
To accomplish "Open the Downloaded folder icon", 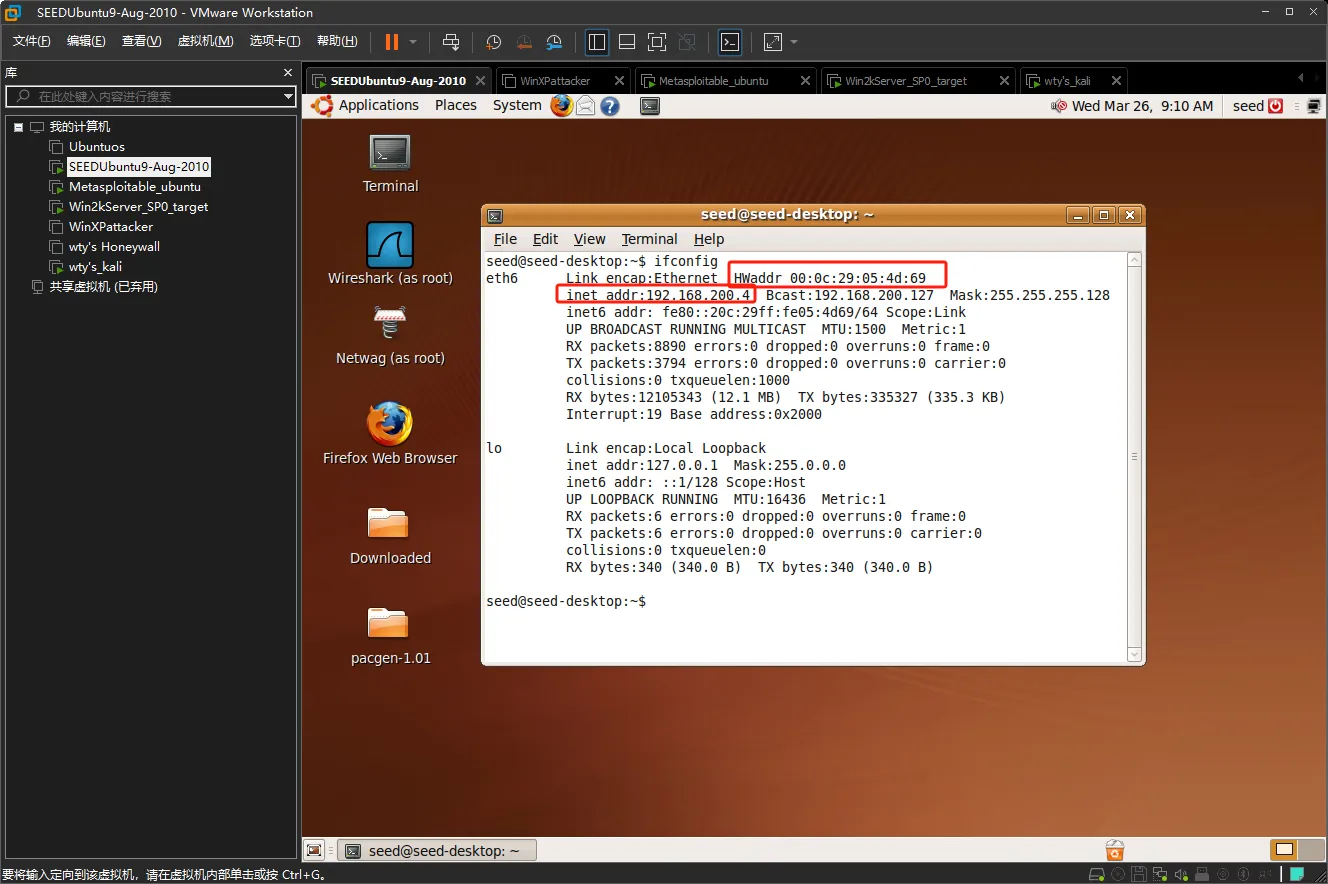I will tap(390, 535).
